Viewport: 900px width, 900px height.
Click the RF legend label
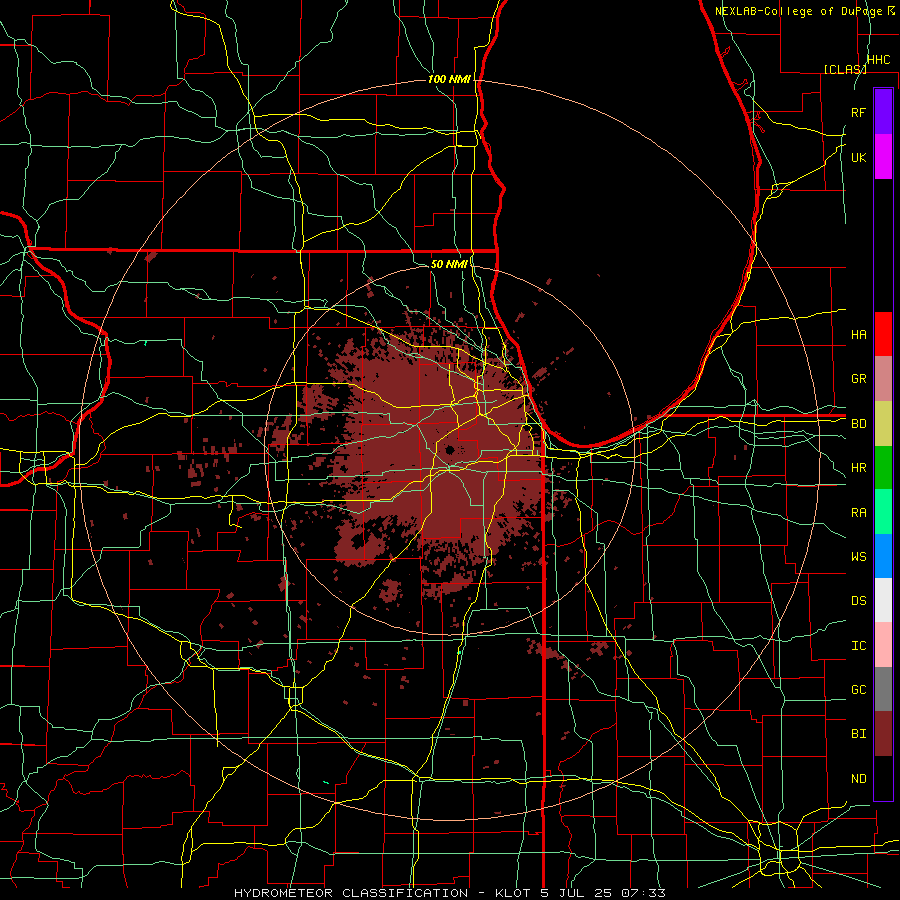(x=859, y=112)
